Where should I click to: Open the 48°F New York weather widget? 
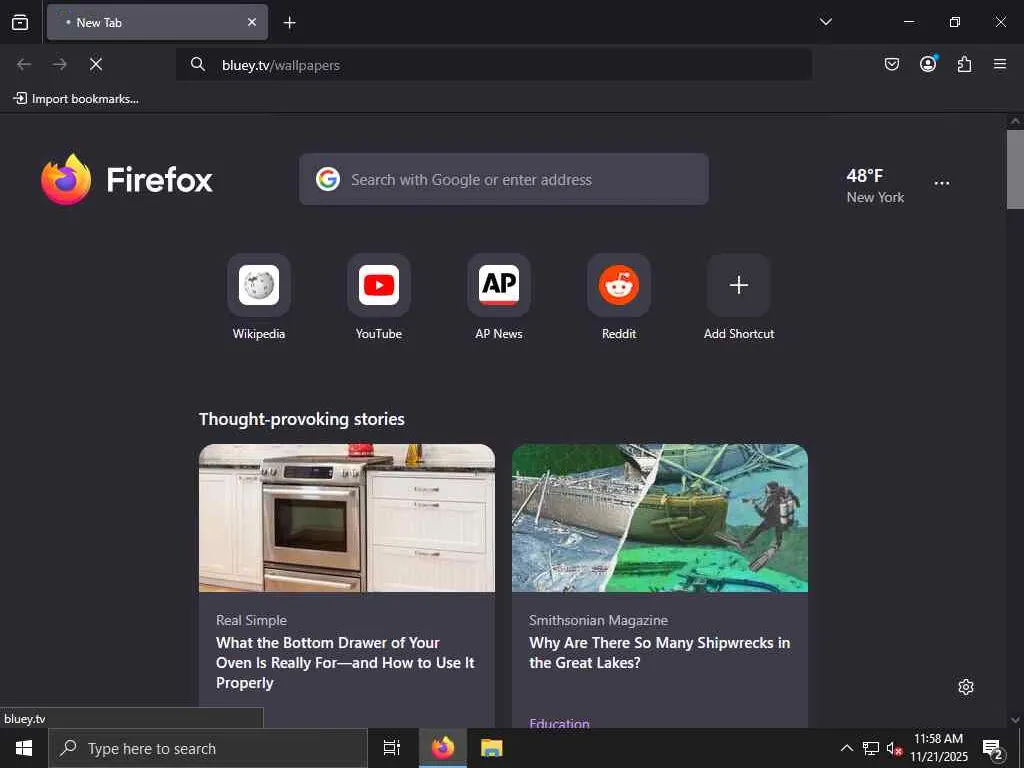coord(874,185)
